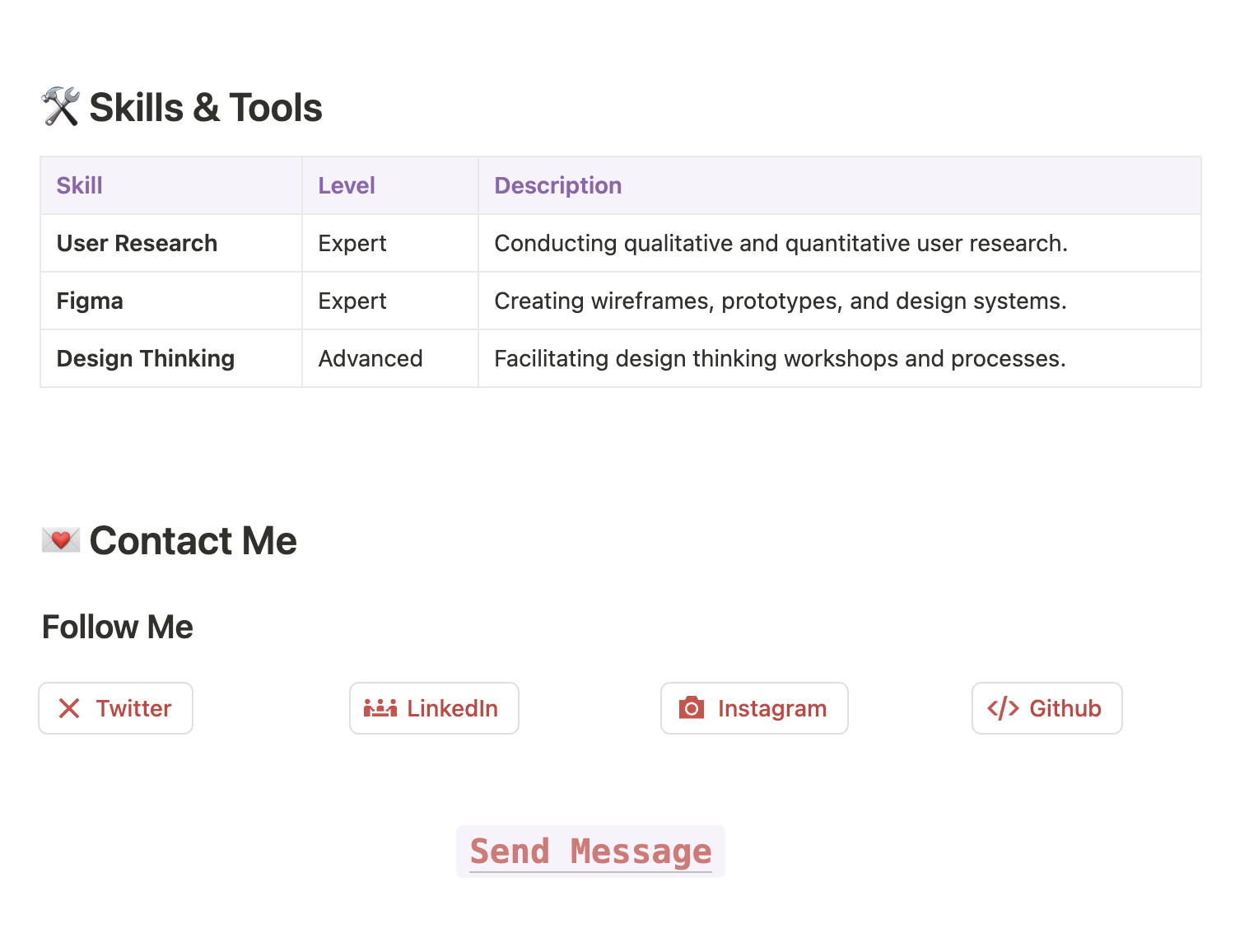Open the LinkedIn profile button
1235x952 pixels.
pos(434,708)
